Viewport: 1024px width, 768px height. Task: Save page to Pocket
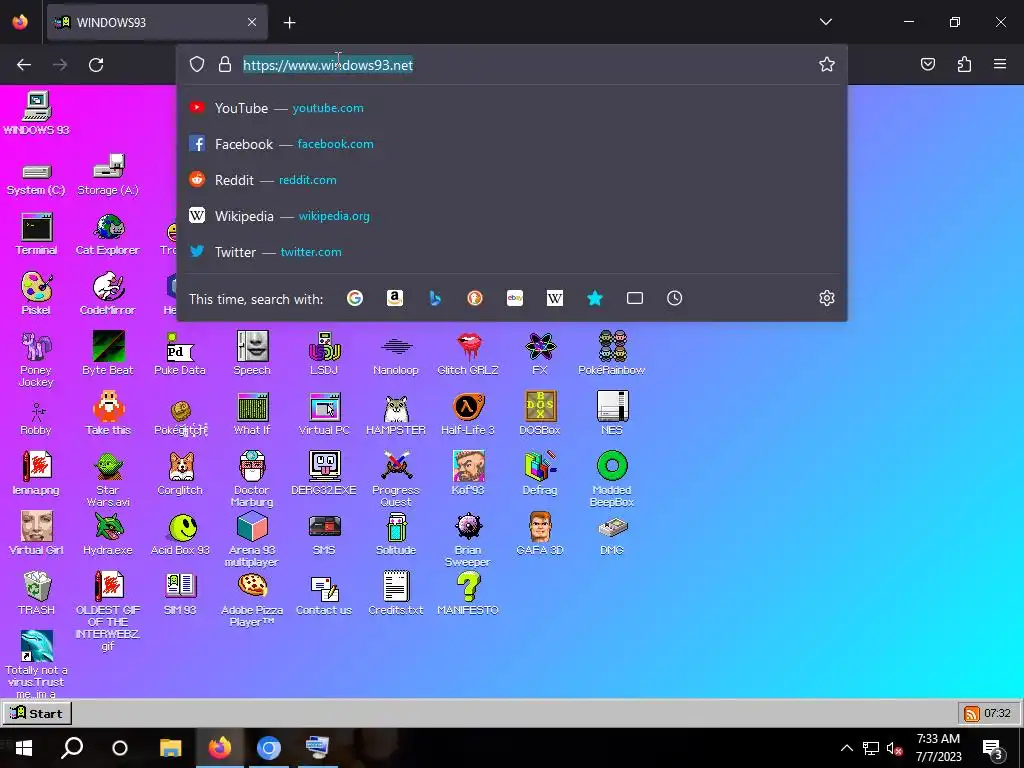(928, 64)
